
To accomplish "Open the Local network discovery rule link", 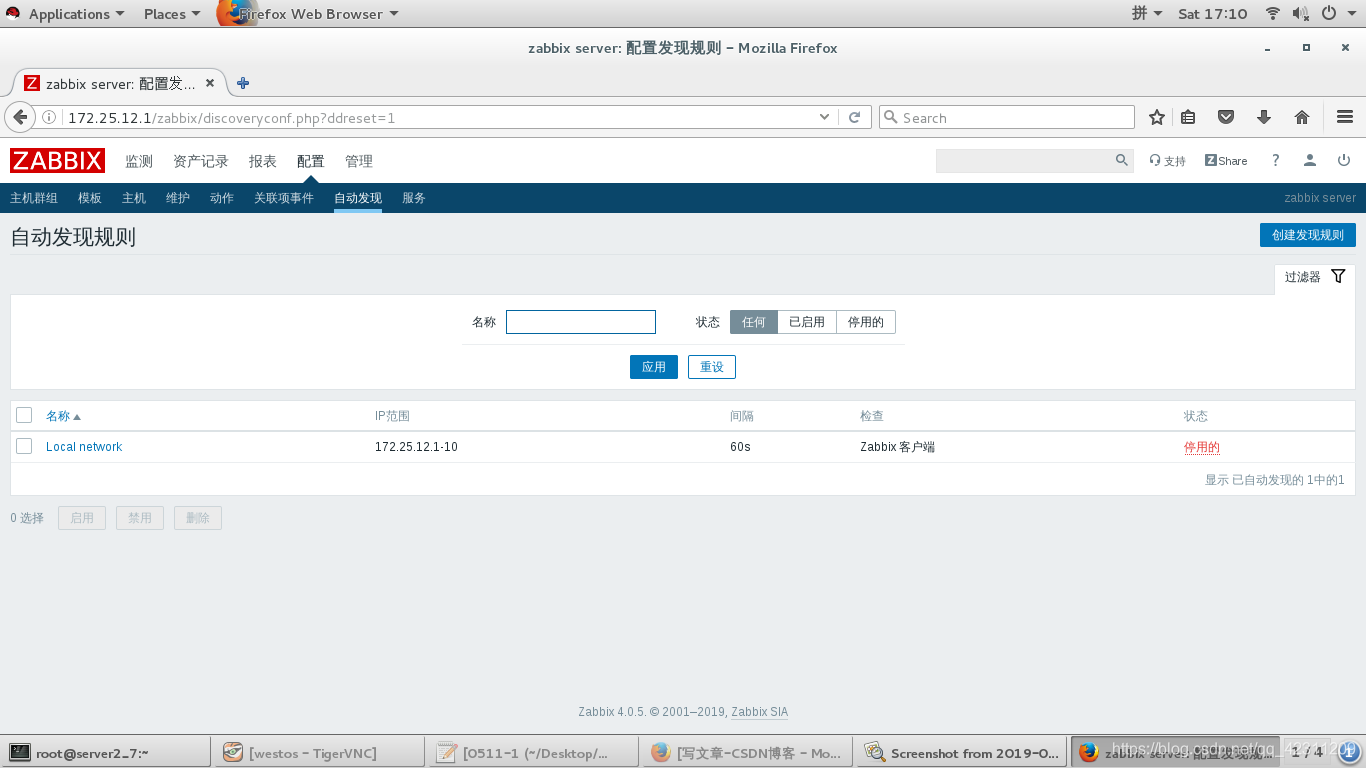I will (84, 447).
